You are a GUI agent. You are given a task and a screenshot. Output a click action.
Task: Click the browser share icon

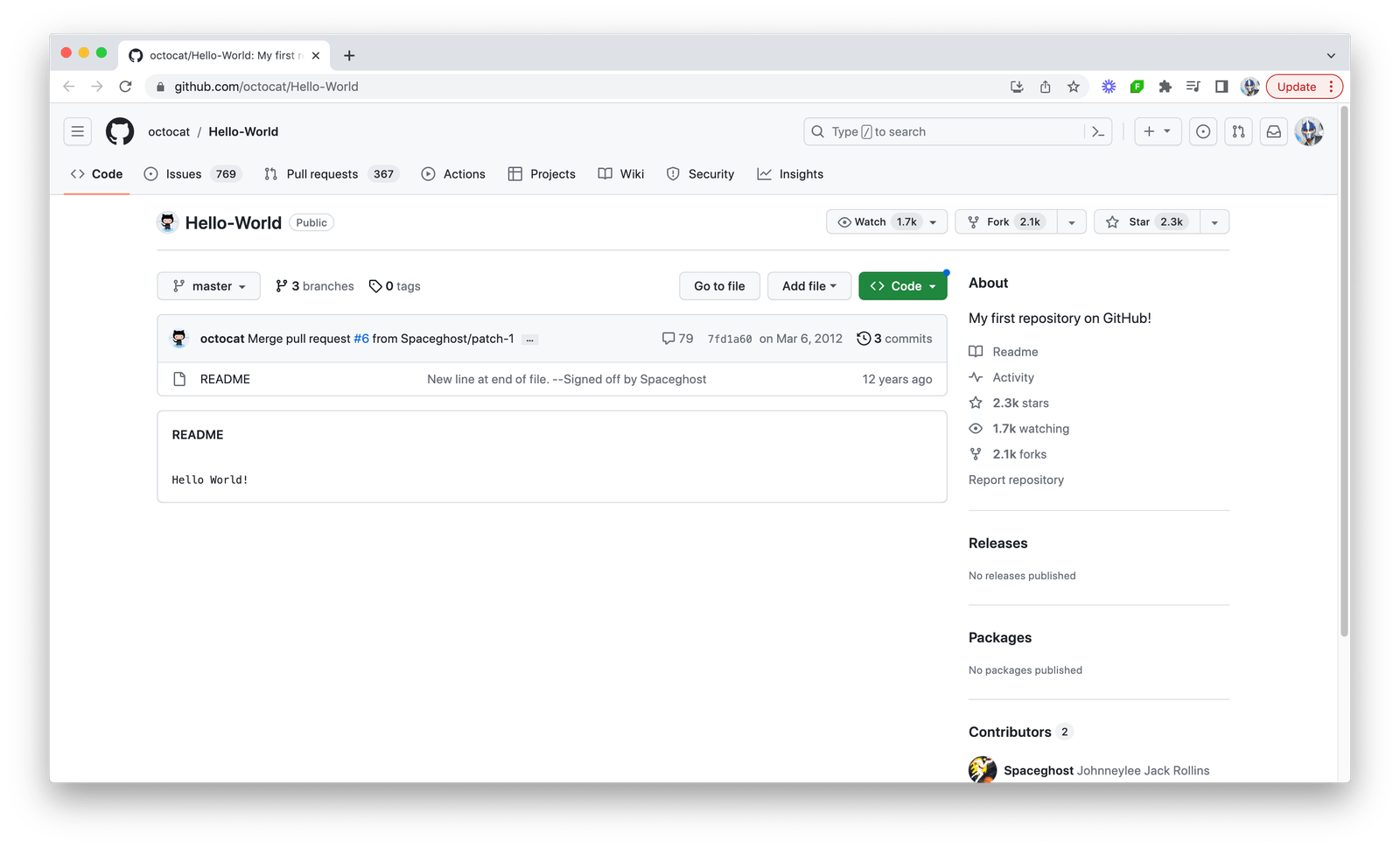1045,87
